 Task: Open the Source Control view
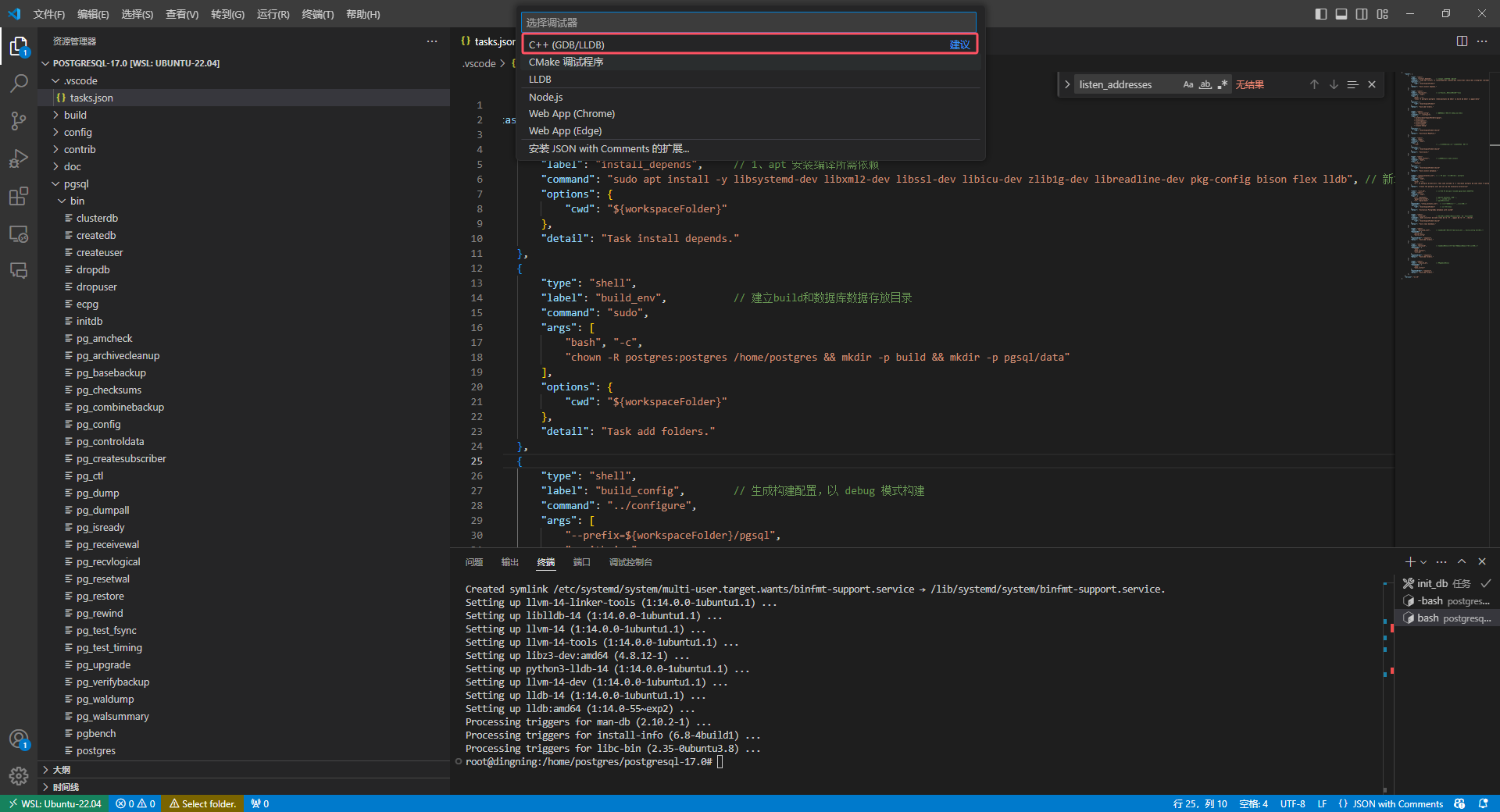(19, 121)
